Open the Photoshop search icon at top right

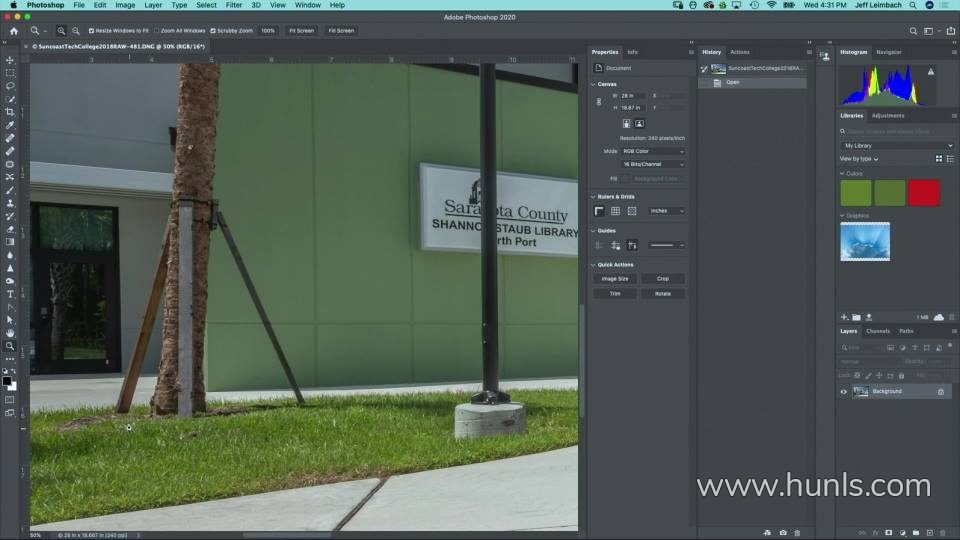913,31
